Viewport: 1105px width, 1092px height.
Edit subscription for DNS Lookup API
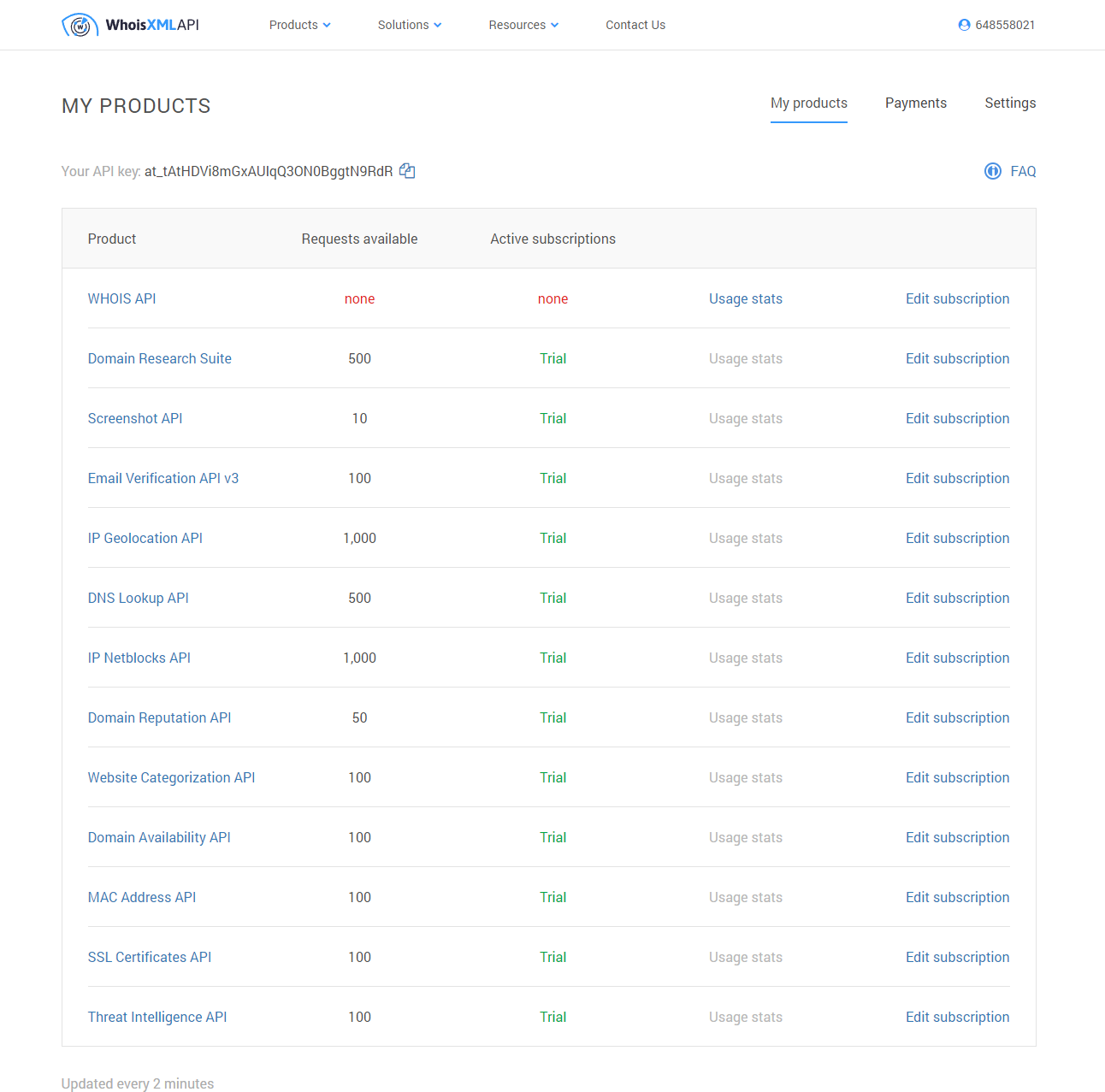coord(958,598)
